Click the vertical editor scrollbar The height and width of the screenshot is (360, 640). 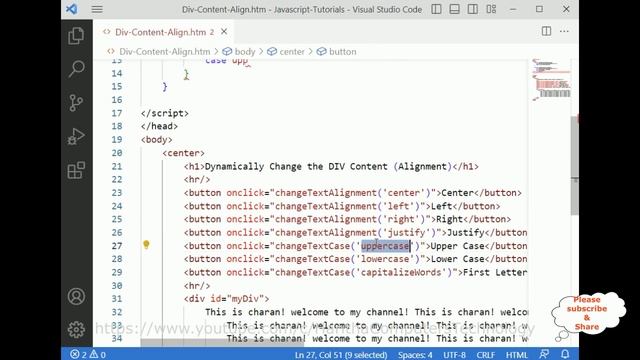pyautogui.click(x=575, y=165)
